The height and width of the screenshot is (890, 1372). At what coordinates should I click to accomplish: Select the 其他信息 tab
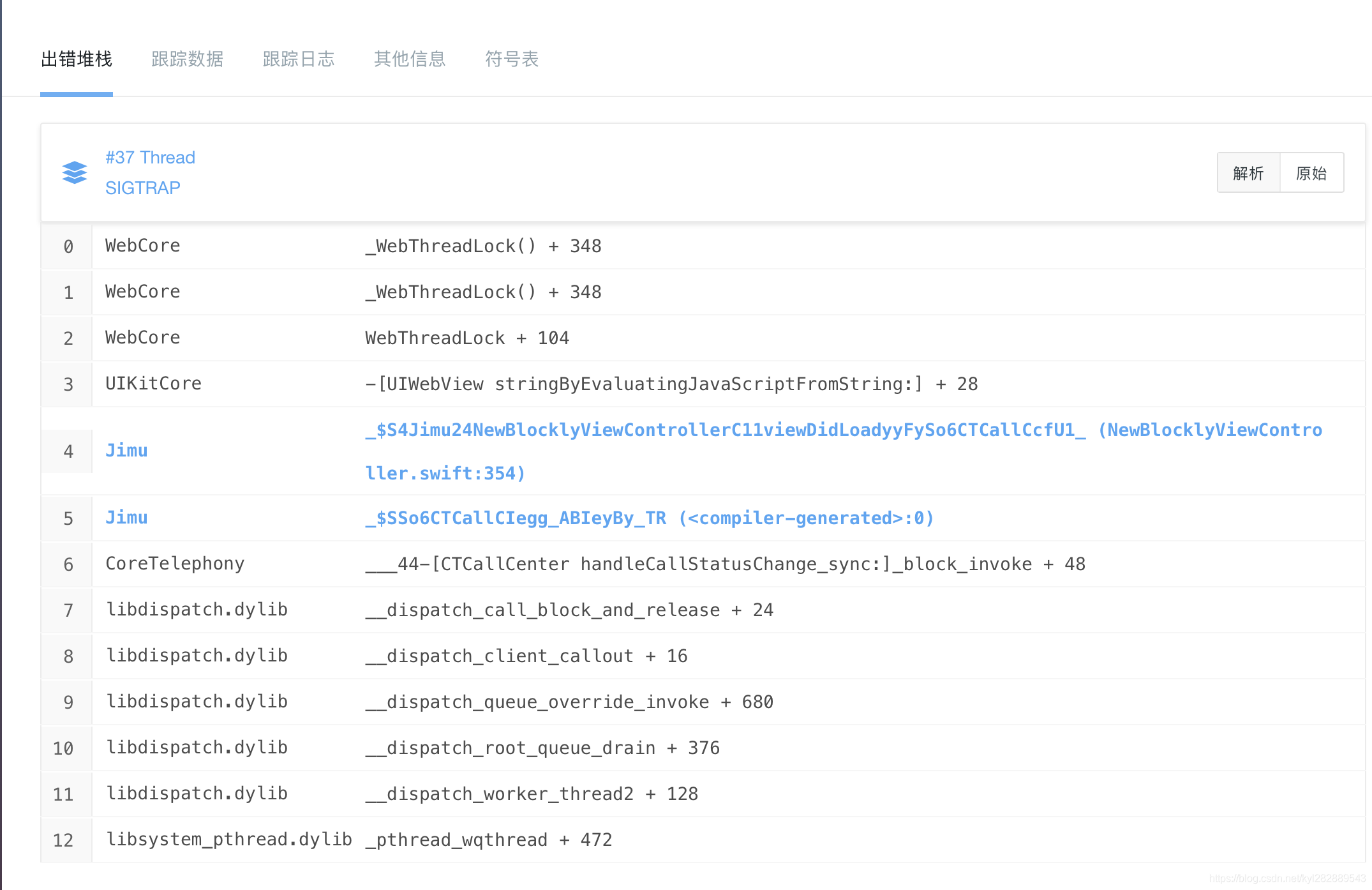pyautogui.click(x=409, y=59)
